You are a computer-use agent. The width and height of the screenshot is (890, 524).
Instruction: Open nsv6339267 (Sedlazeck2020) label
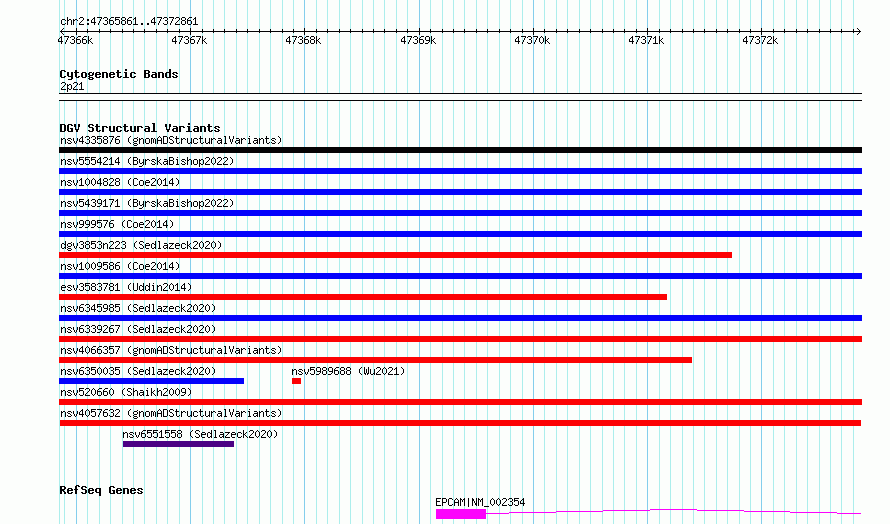(x=138, y=329)
